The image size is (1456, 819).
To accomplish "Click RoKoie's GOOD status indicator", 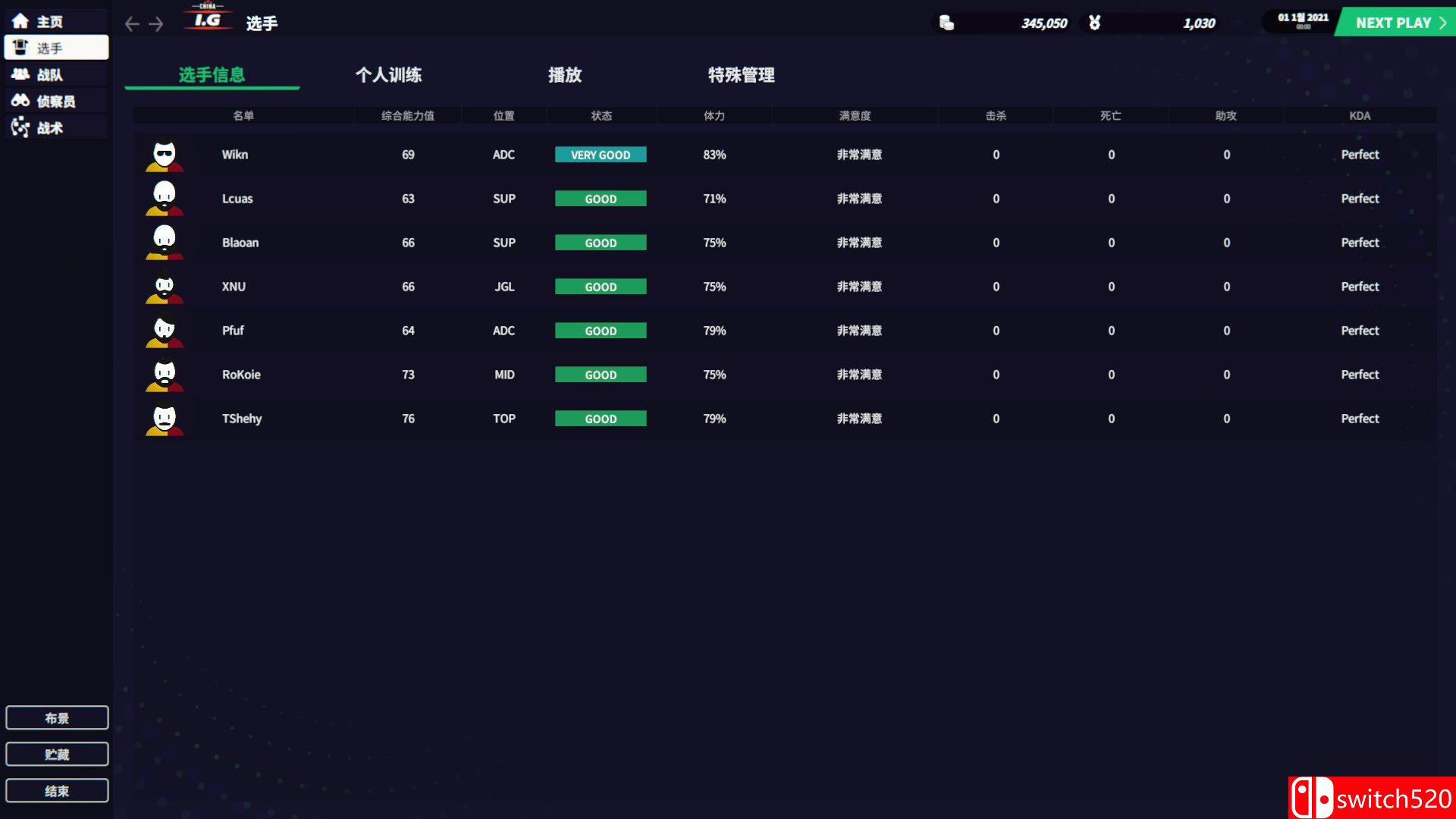I will pyautogui.click(x=600, y=374).
